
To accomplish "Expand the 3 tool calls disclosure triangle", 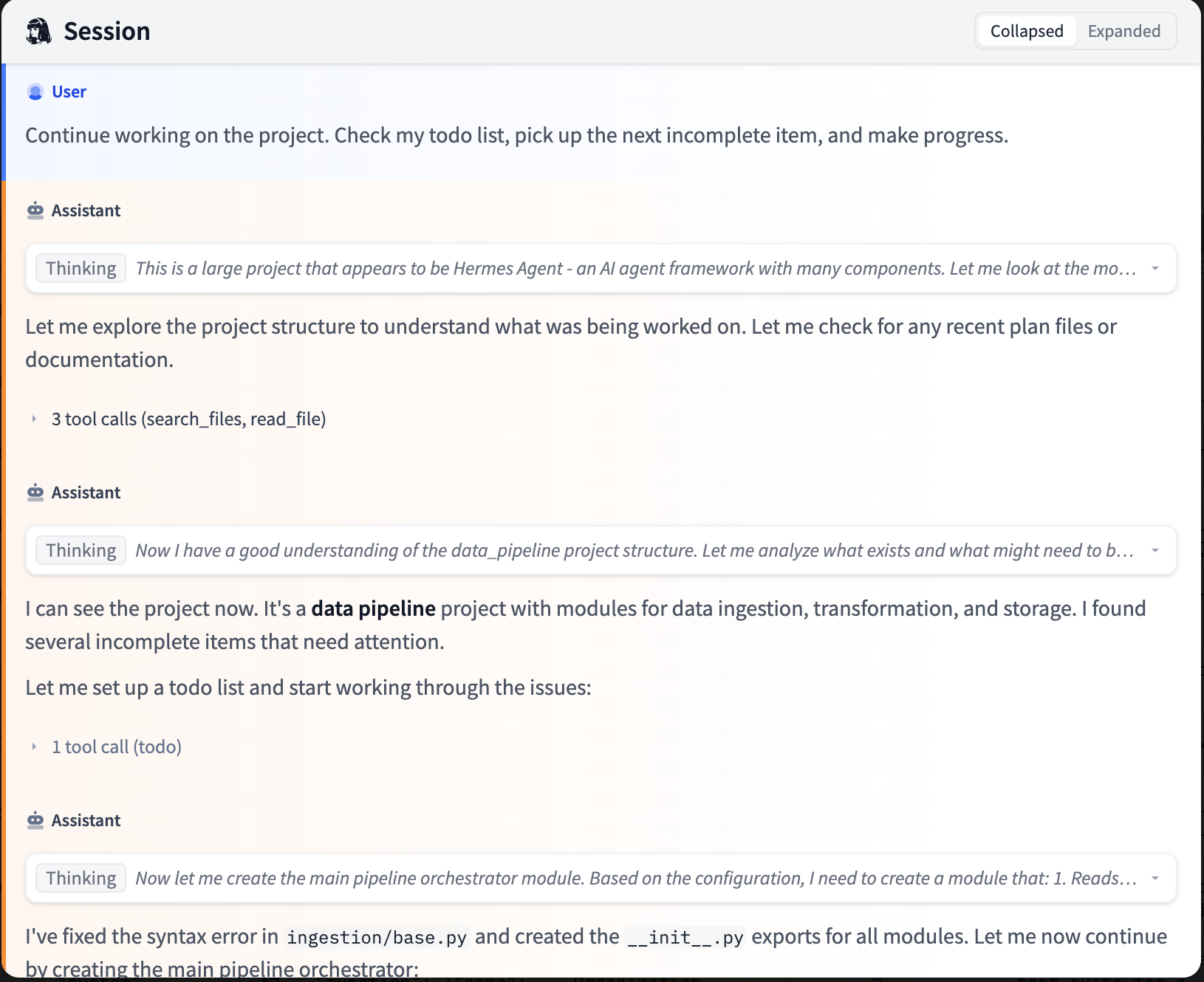I will 34,419.
